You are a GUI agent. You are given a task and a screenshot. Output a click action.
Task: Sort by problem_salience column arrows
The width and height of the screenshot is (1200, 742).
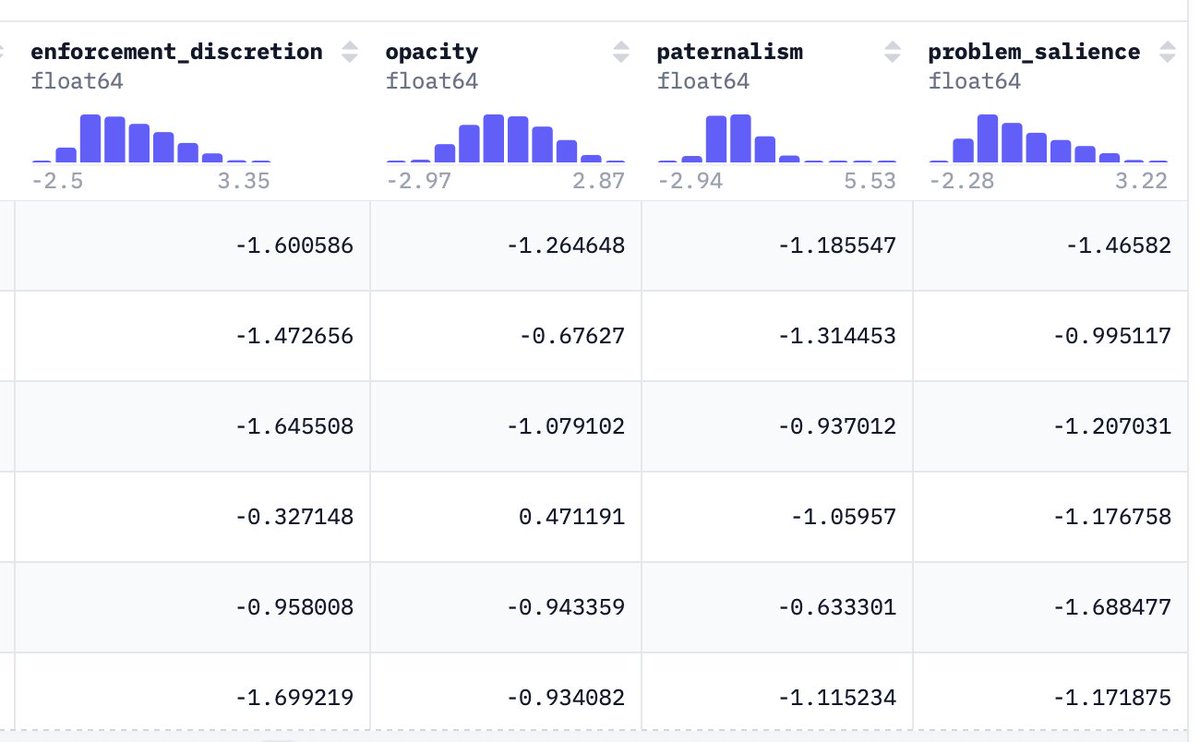1165,52
